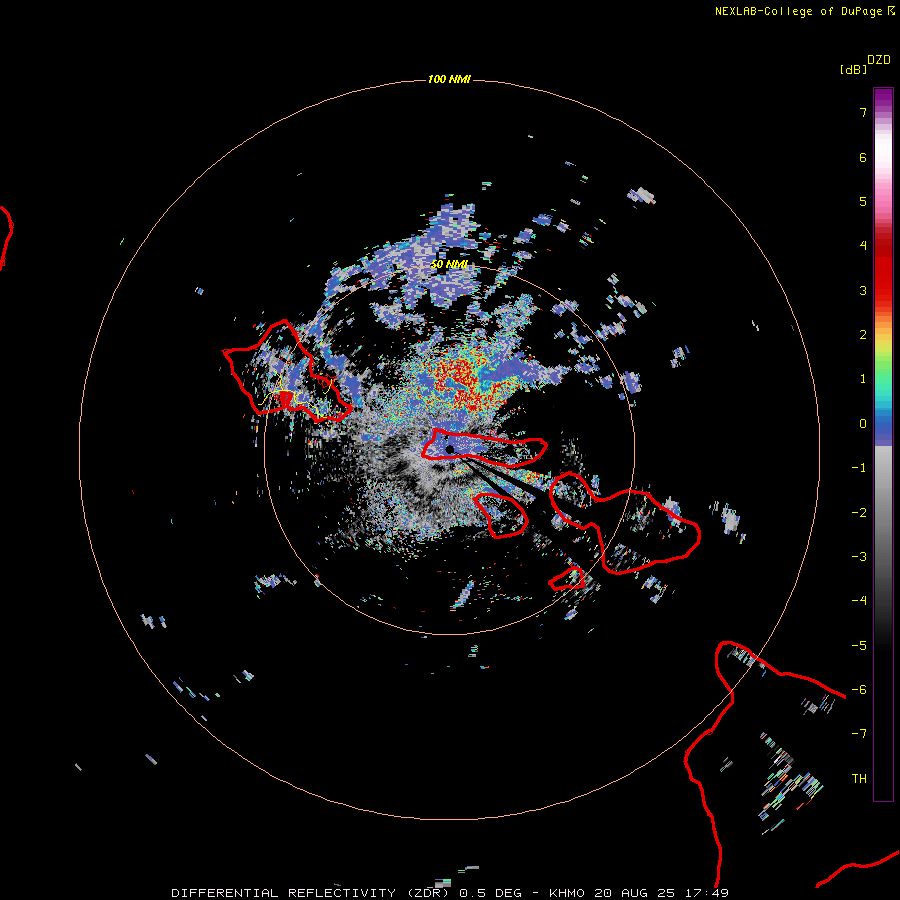Click the 0 value on color scale

point(863,424)
